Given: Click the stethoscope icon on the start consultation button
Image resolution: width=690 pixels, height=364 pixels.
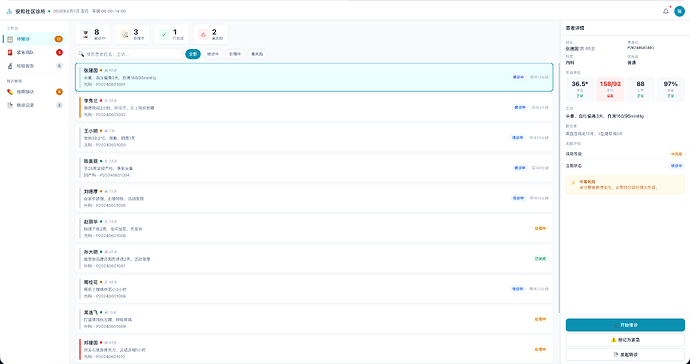Looking at the screenshot, I should [x=616, y=325].
